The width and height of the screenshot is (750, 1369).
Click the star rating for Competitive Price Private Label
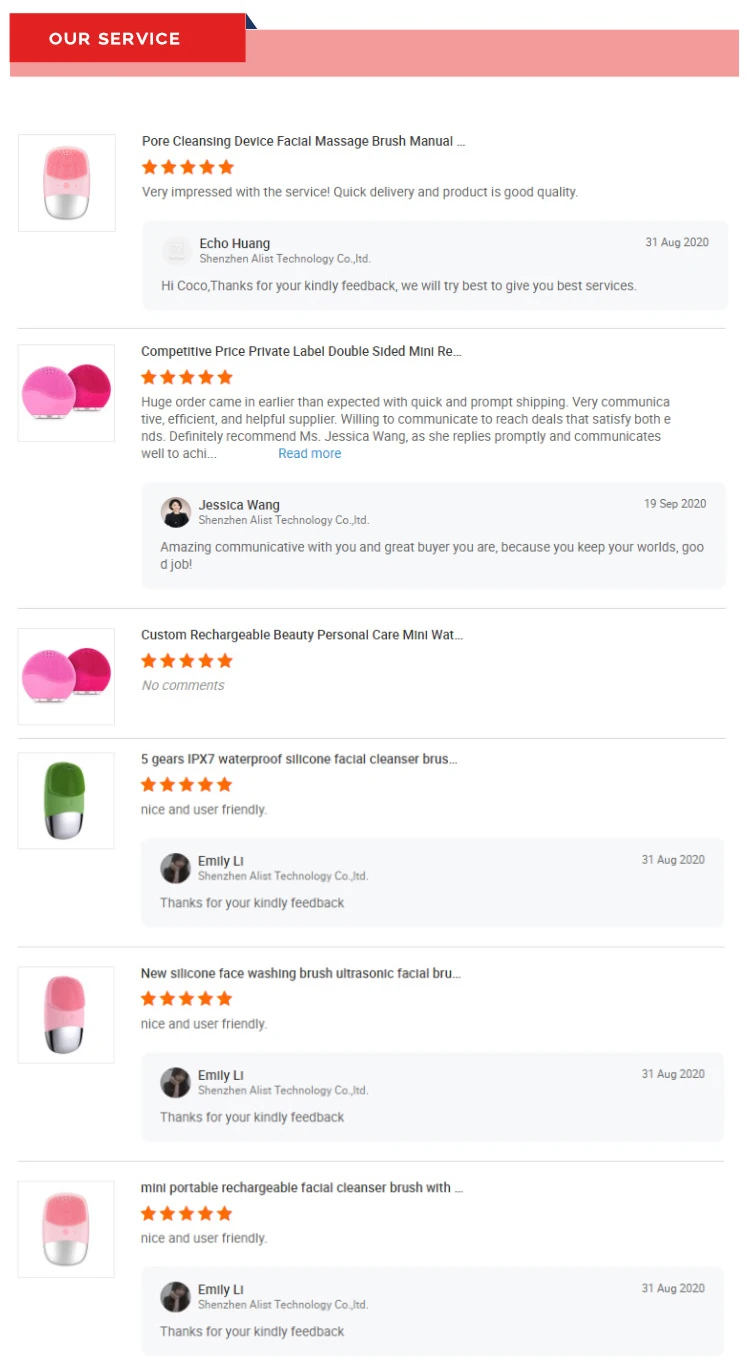coord(187,377)
